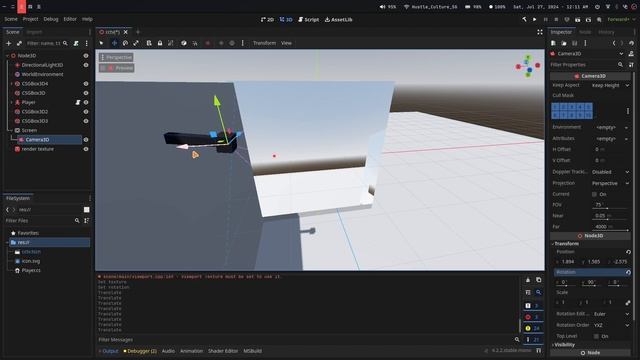Add a new node with the plus icon
The image size is (640, 360).
click(9, 43)
